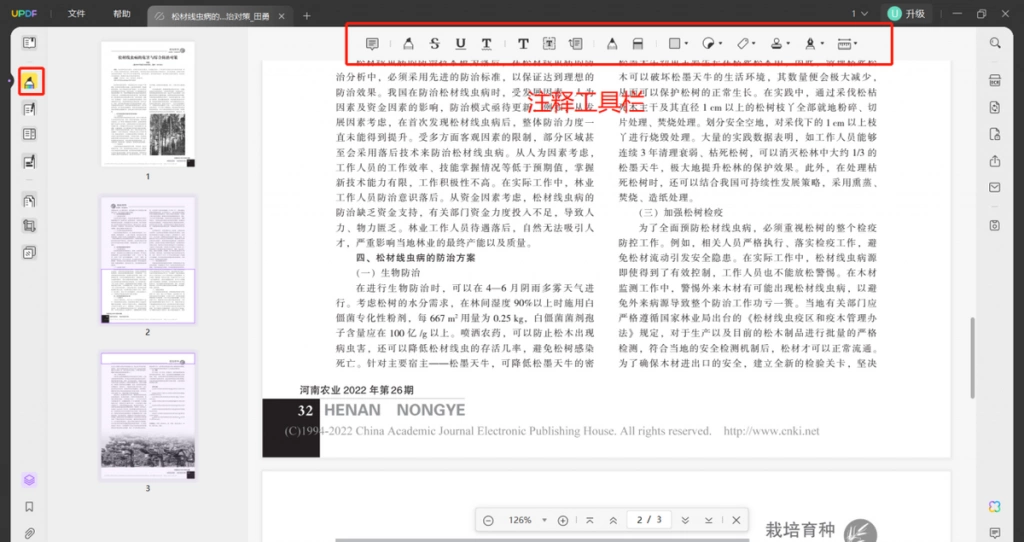Select the text box tool
The image size is (1024, 542).
pos(549,44)
